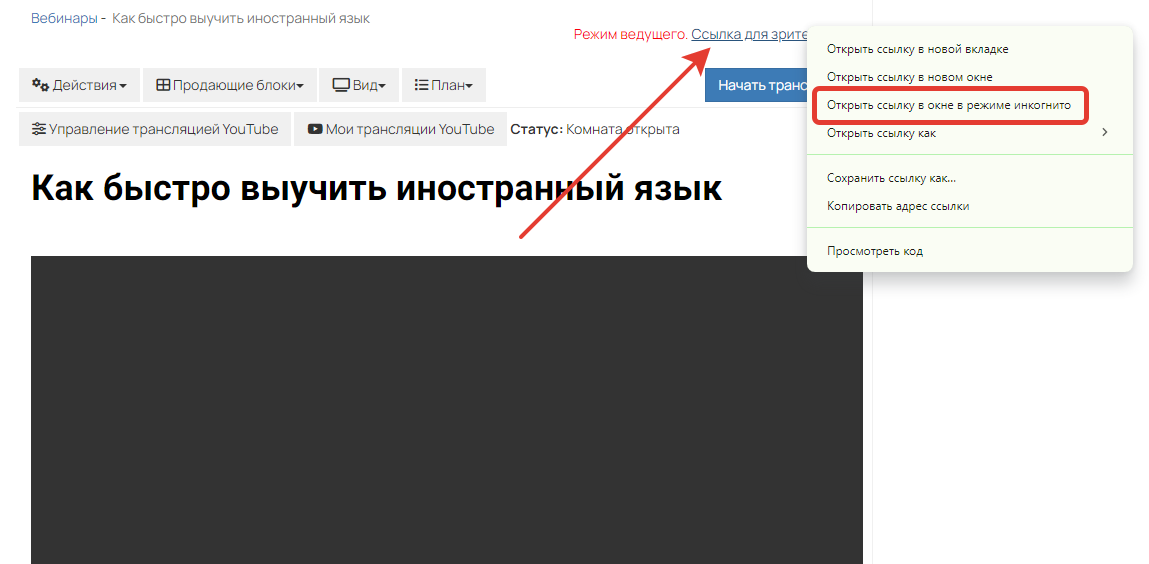Click the dark video player area
The width and height of the screenshot is (1149, 564).
[x=447, y=410]
